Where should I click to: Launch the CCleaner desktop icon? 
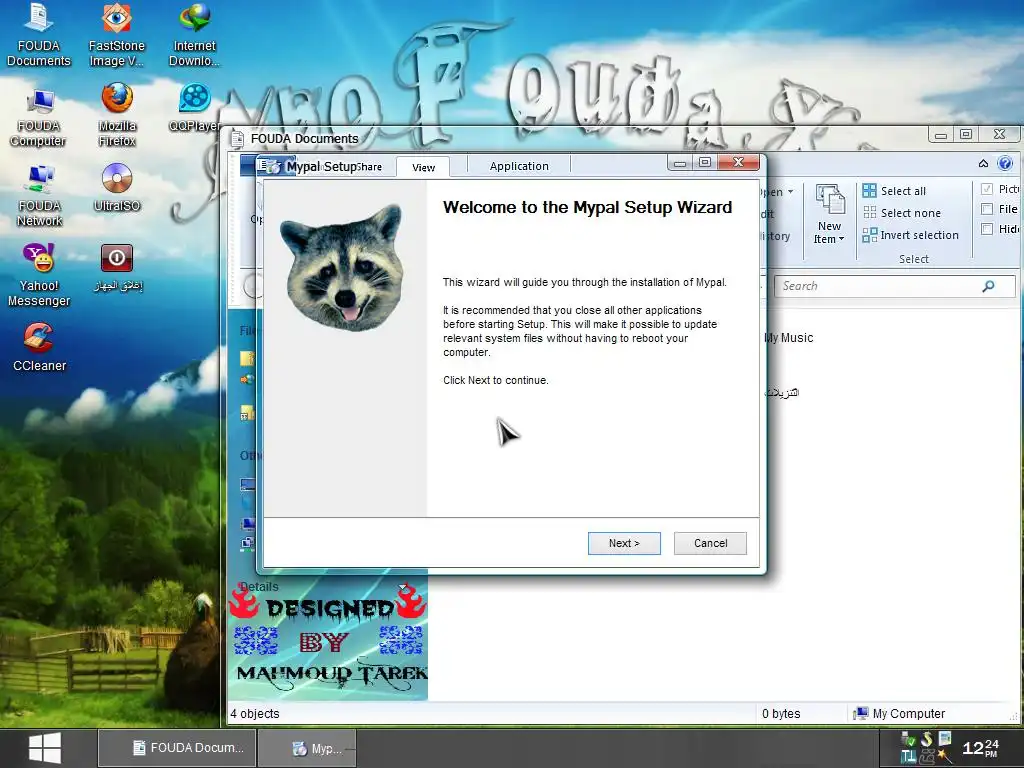click(x=39, y=347)
